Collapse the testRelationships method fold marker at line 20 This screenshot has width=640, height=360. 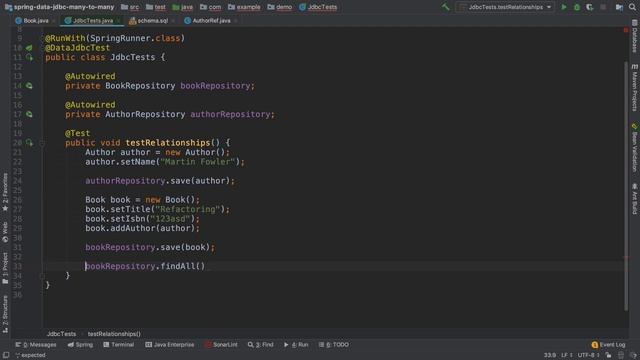tap(42, 143)
